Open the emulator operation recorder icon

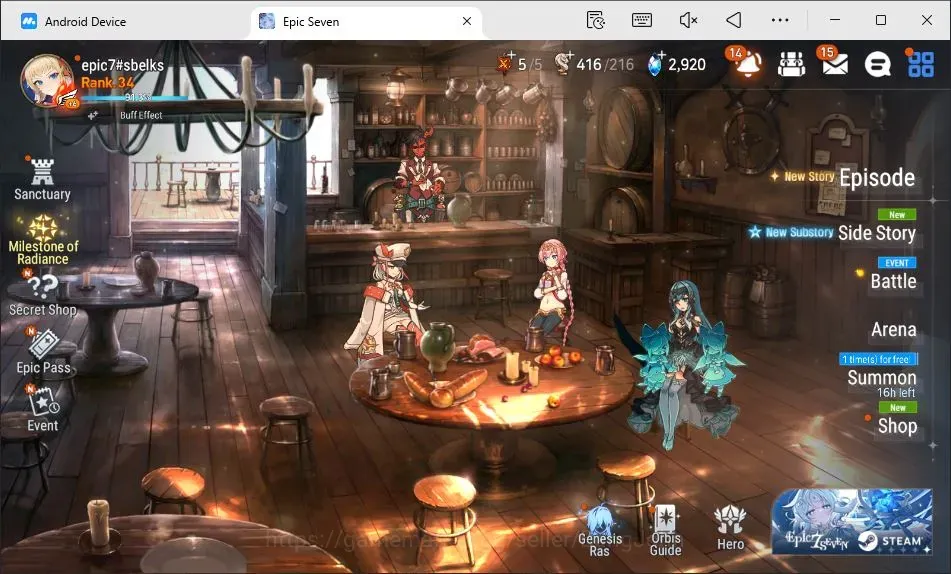tap(596, 20)
